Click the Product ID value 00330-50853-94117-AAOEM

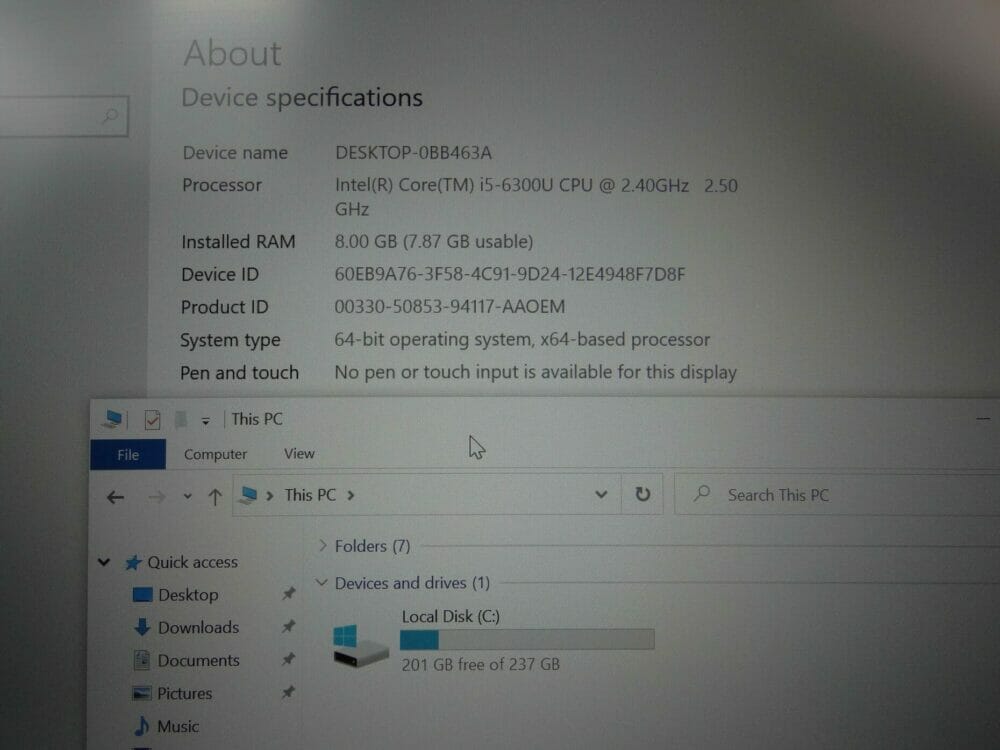(450, 307)
